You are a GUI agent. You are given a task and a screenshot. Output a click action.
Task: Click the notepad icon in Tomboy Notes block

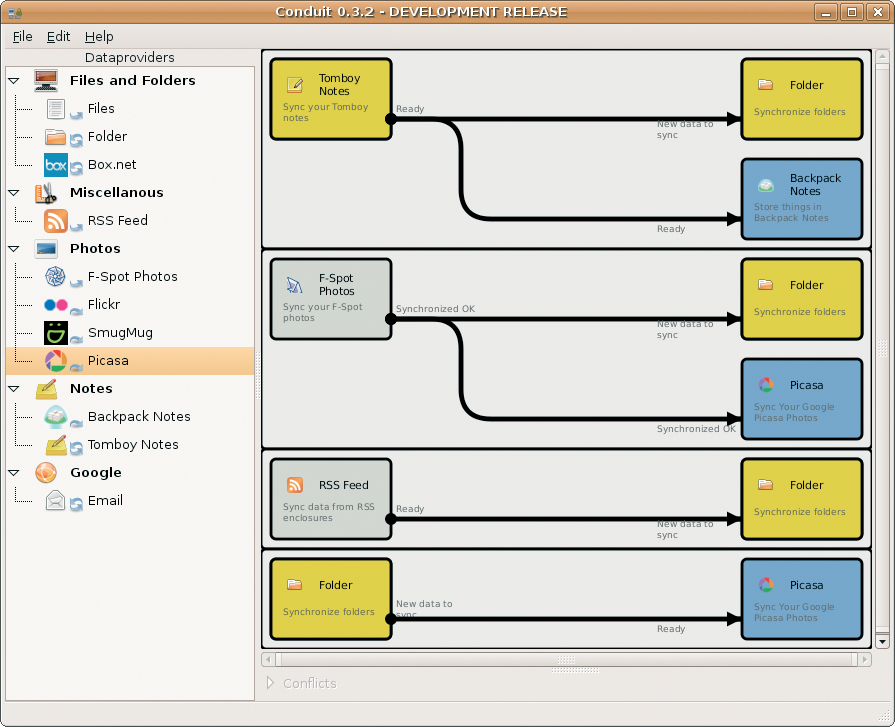[x=295, y=85]
